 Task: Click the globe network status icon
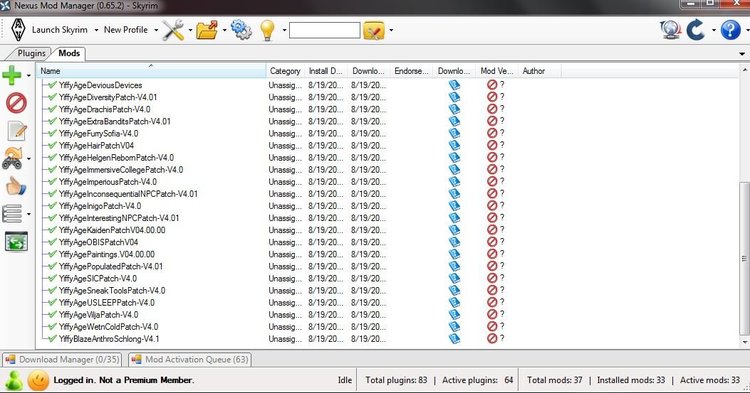(x=671, y=30)
